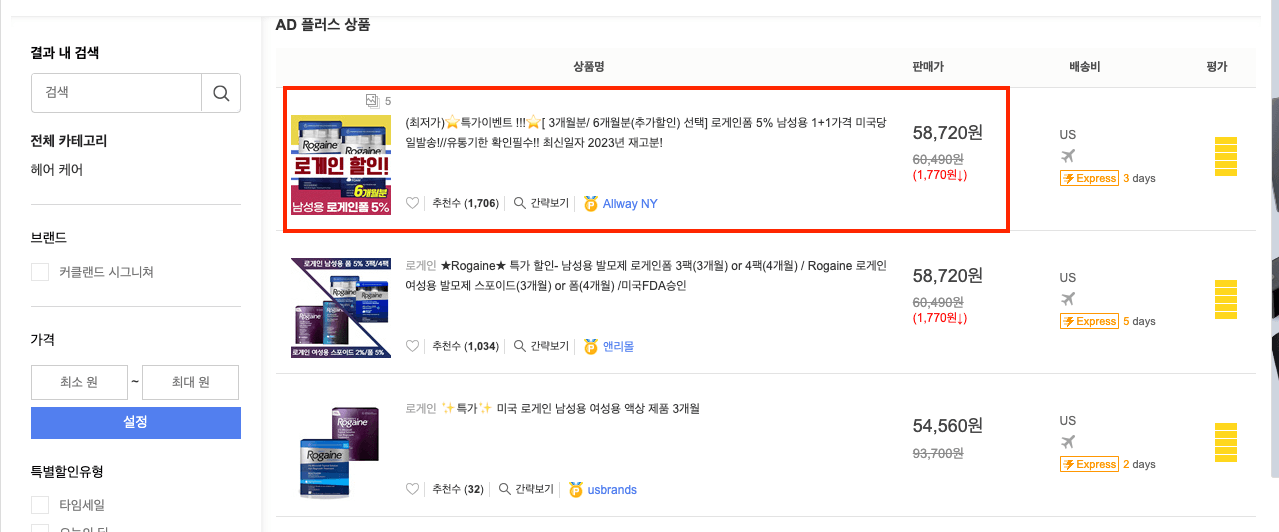The width and height of the screenshot is (1279, 532).
Task: Click the airplane icon in the 3 days row
Action: (x=1068, y=156)
